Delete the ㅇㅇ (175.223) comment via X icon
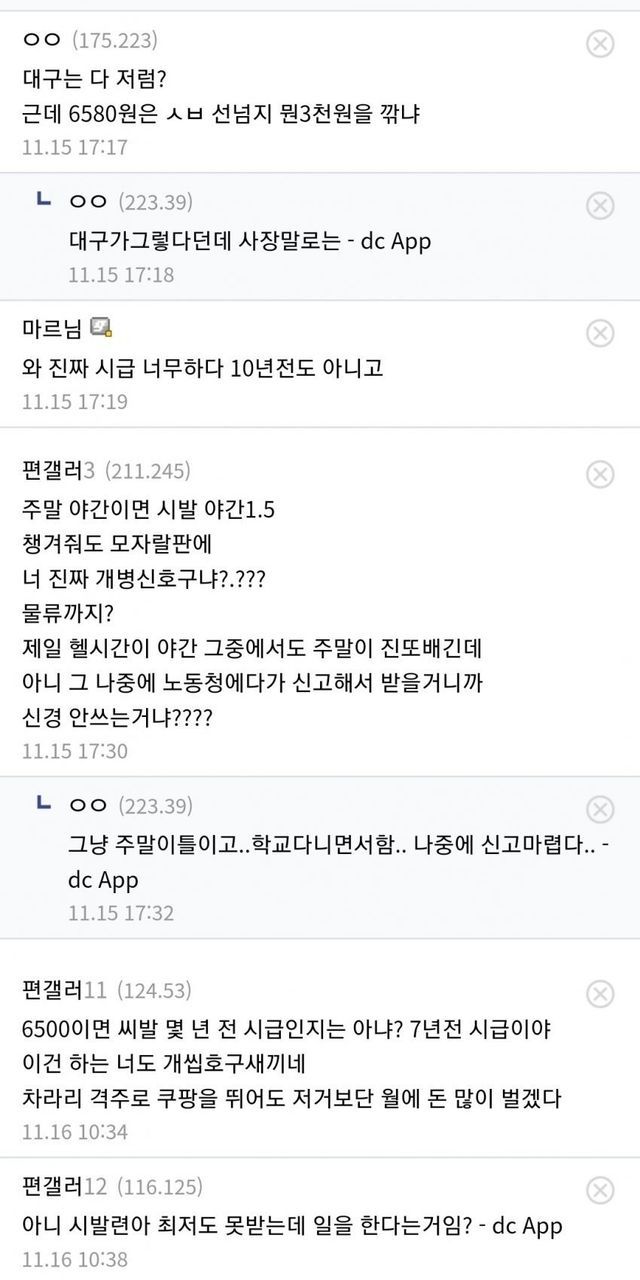The width and height of the screenshot is (640, 1280). [x=598, y=43]
